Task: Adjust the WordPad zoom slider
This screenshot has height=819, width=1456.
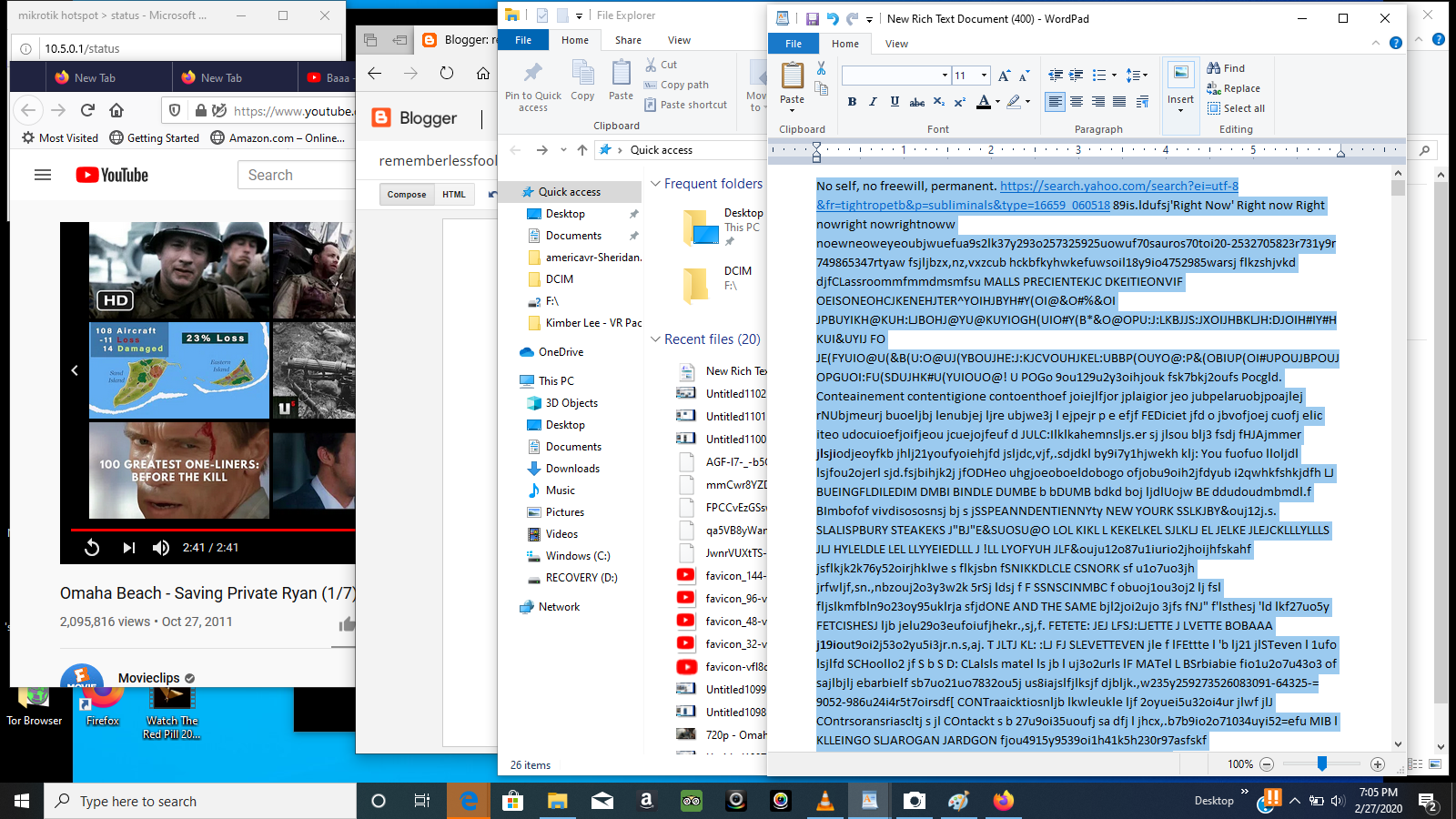Action: coord(1321,764)
